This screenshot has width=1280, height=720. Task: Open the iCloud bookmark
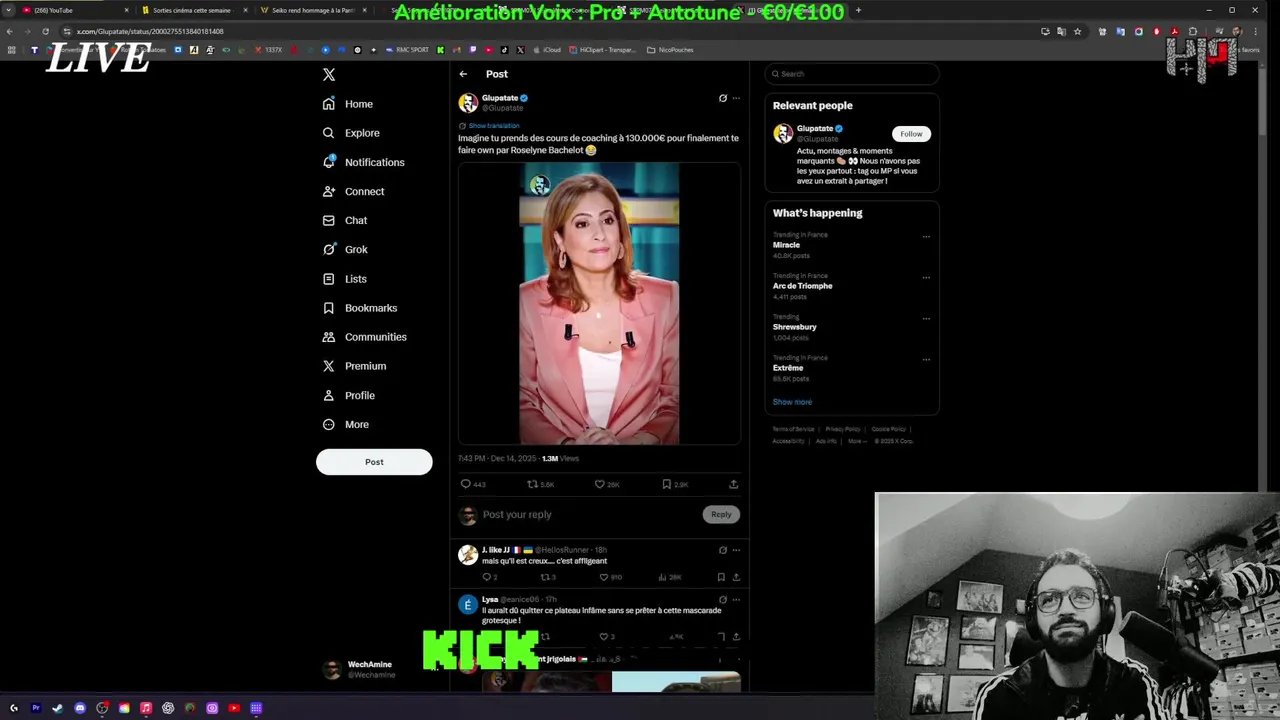[x=547, y=50]
